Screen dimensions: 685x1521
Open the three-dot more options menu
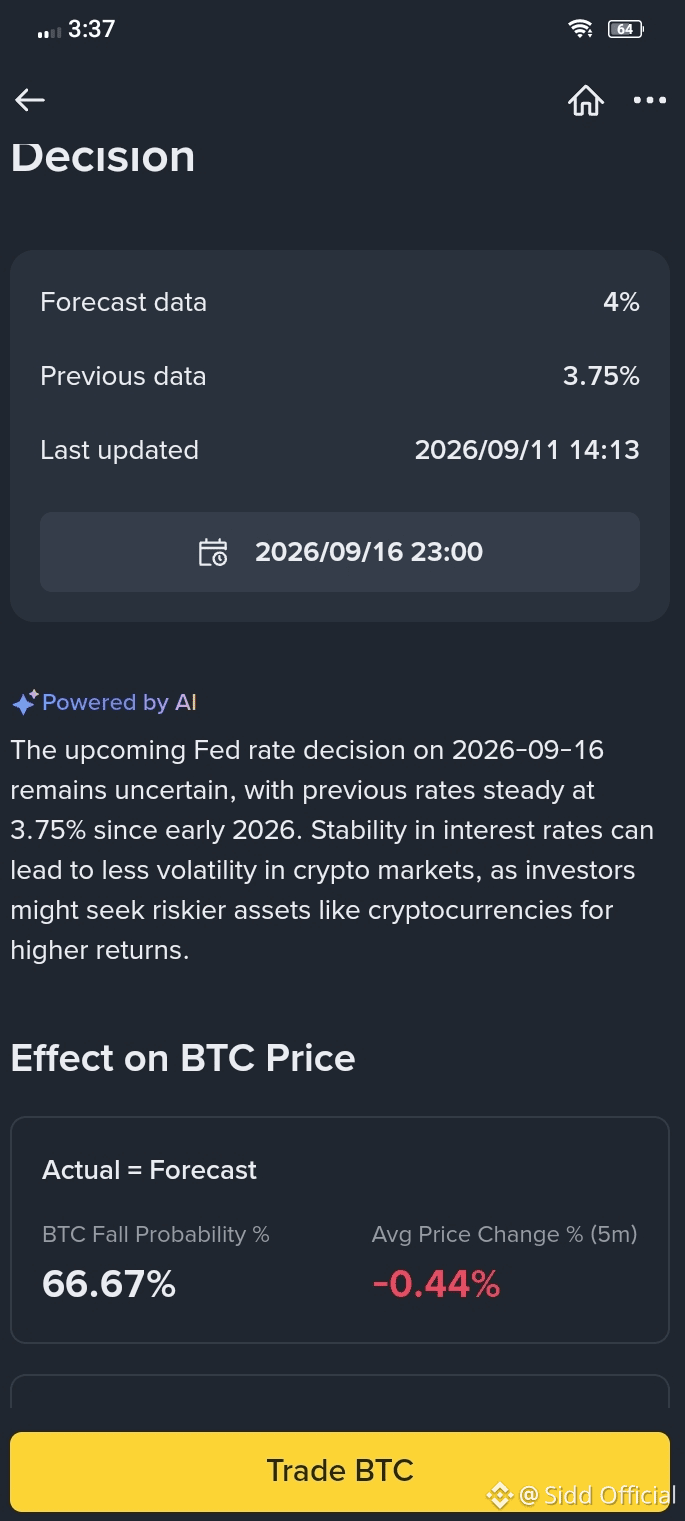(650, 99)
